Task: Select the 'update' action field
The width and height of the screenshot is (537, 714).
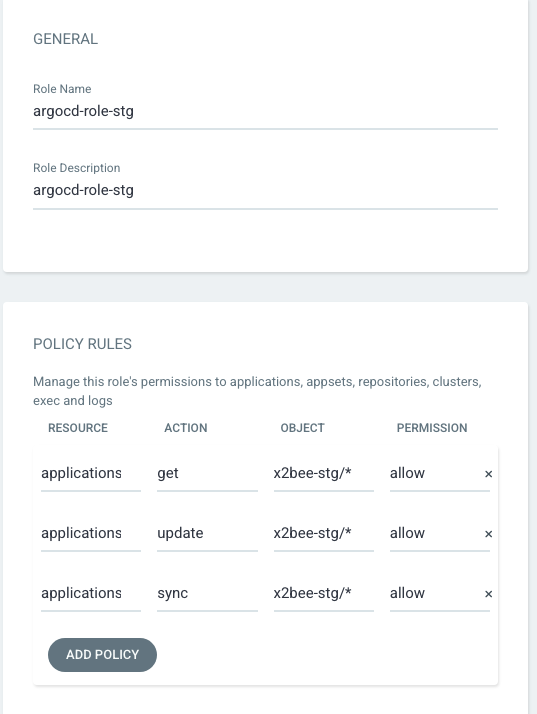Action: pos(207,533)
